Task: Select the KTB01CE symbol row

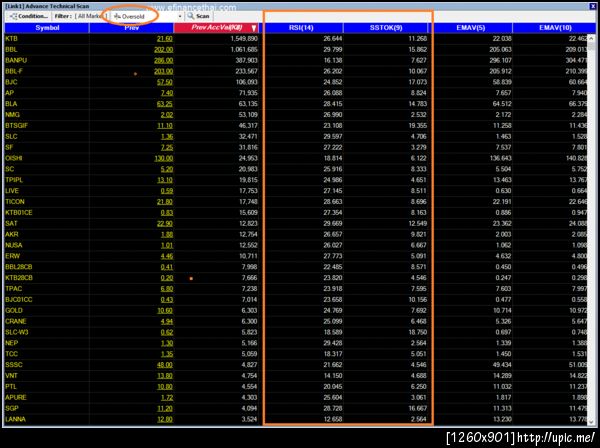Action: (x=295, y=212)
